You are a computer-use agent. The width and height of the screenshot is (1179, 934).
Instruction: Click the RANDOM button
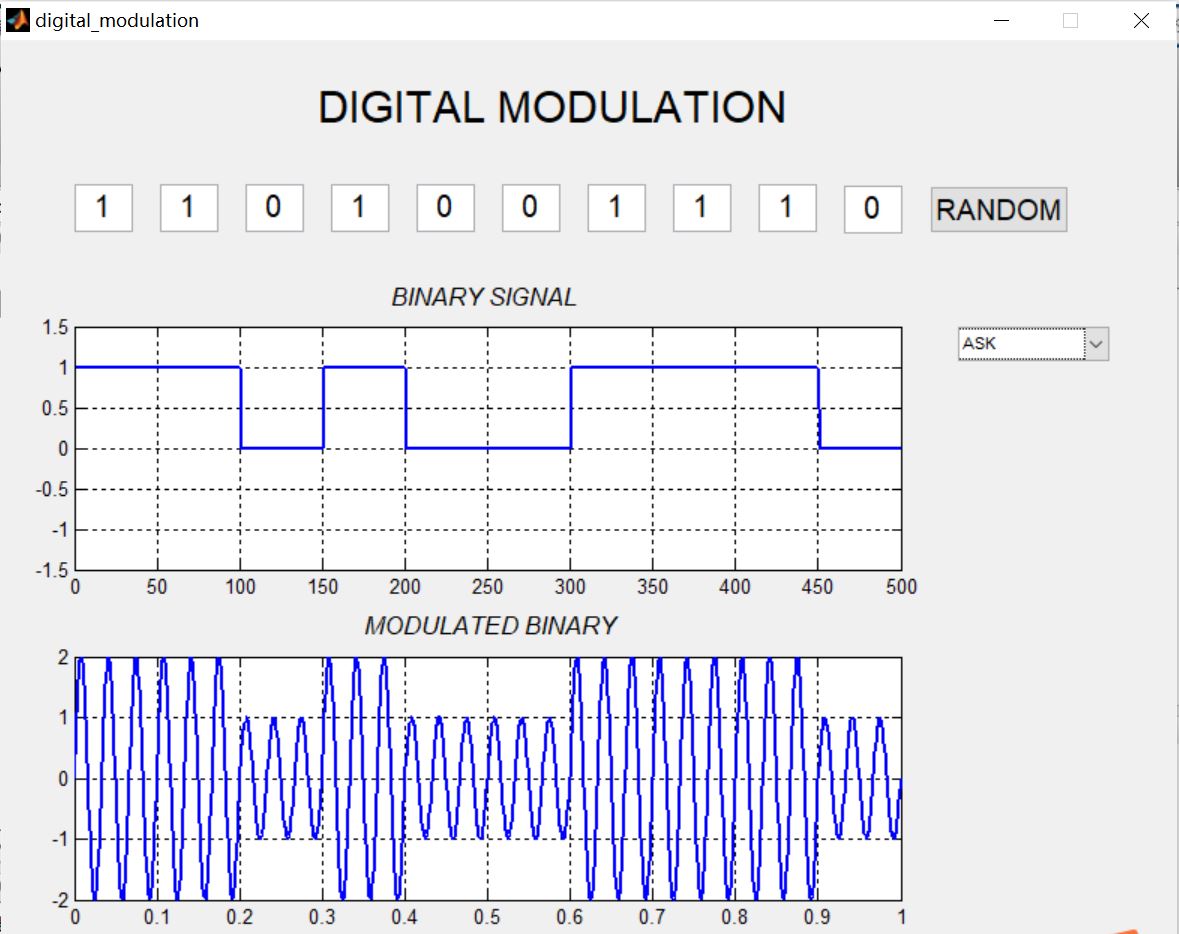[999, 209]
